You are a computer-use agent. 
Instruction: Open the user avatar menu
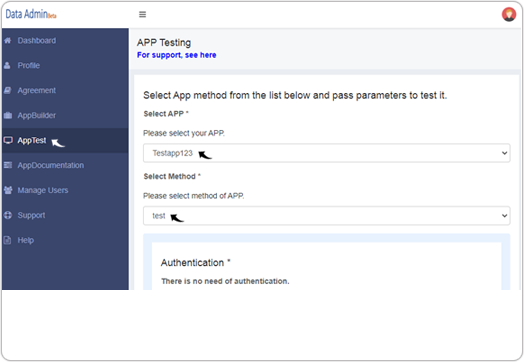click(x=509, y=14)
